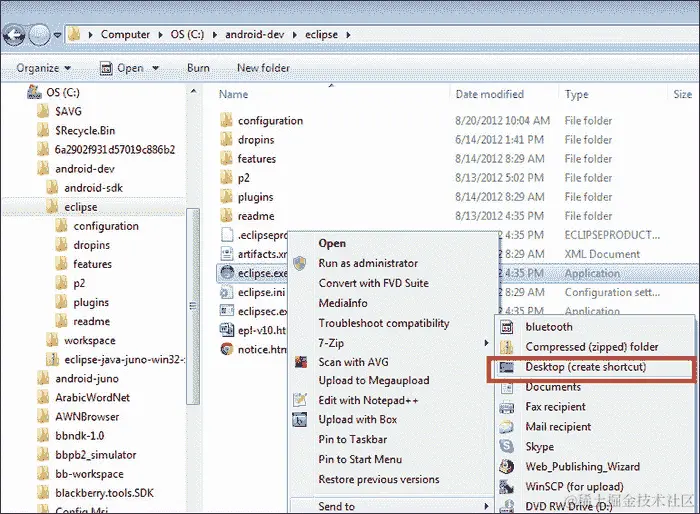Image resolution: width=700 pixels, height=514 pixels.
Task: Click the navigation pane scroll-up arrow
Action: pos(193,91)
